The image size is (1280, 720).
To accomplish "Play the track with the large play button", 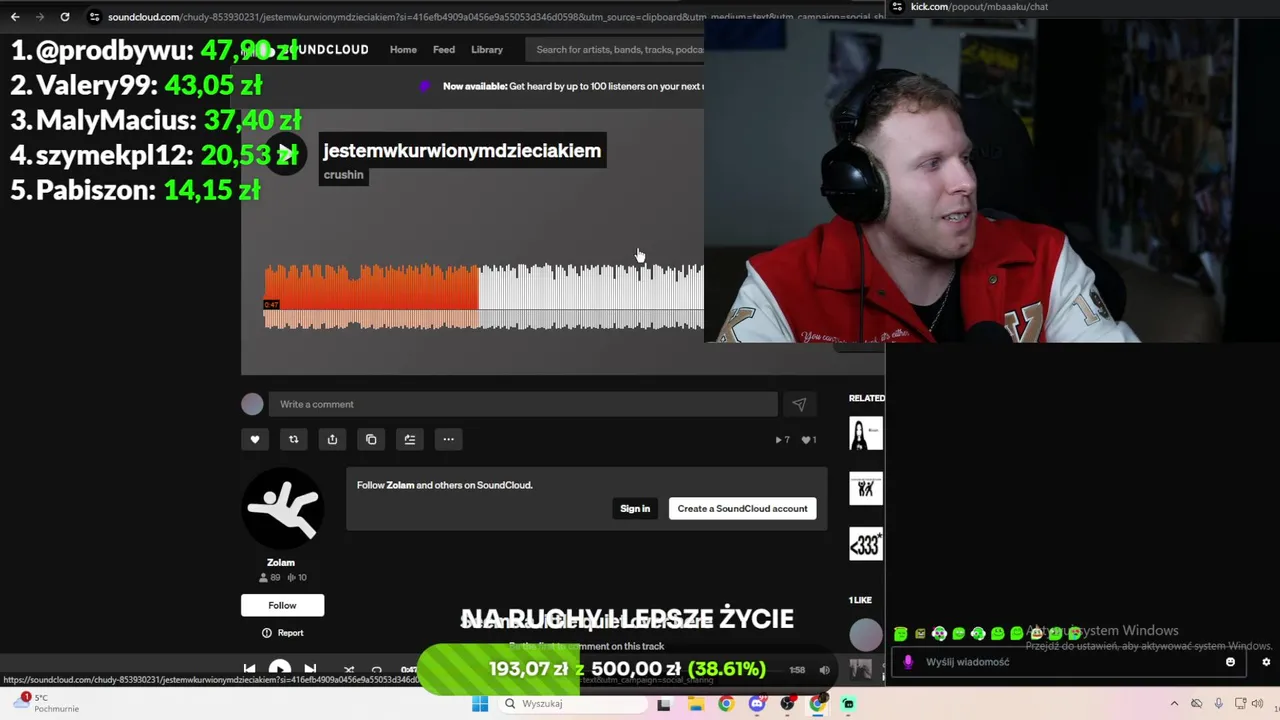I will (286, 154).
